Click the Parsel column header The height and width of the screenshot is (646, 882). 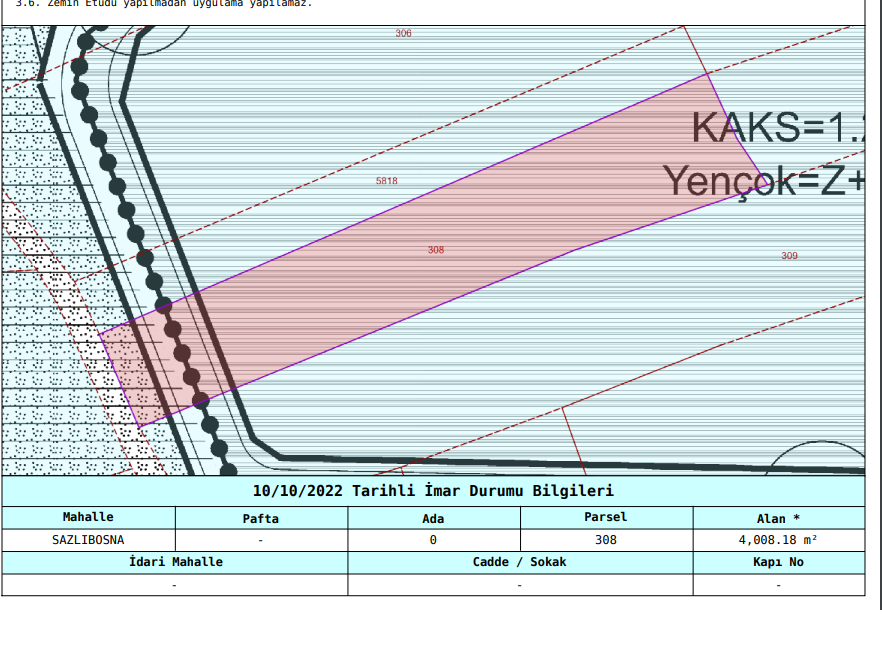[x=605, y=517]
